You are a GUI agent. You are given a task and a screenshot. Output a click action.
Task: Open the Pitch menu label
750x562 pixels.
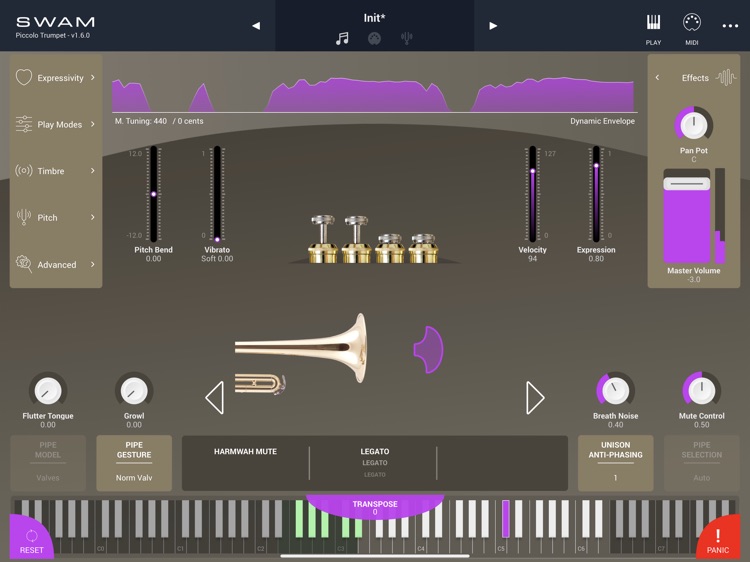tap(47, 218)
